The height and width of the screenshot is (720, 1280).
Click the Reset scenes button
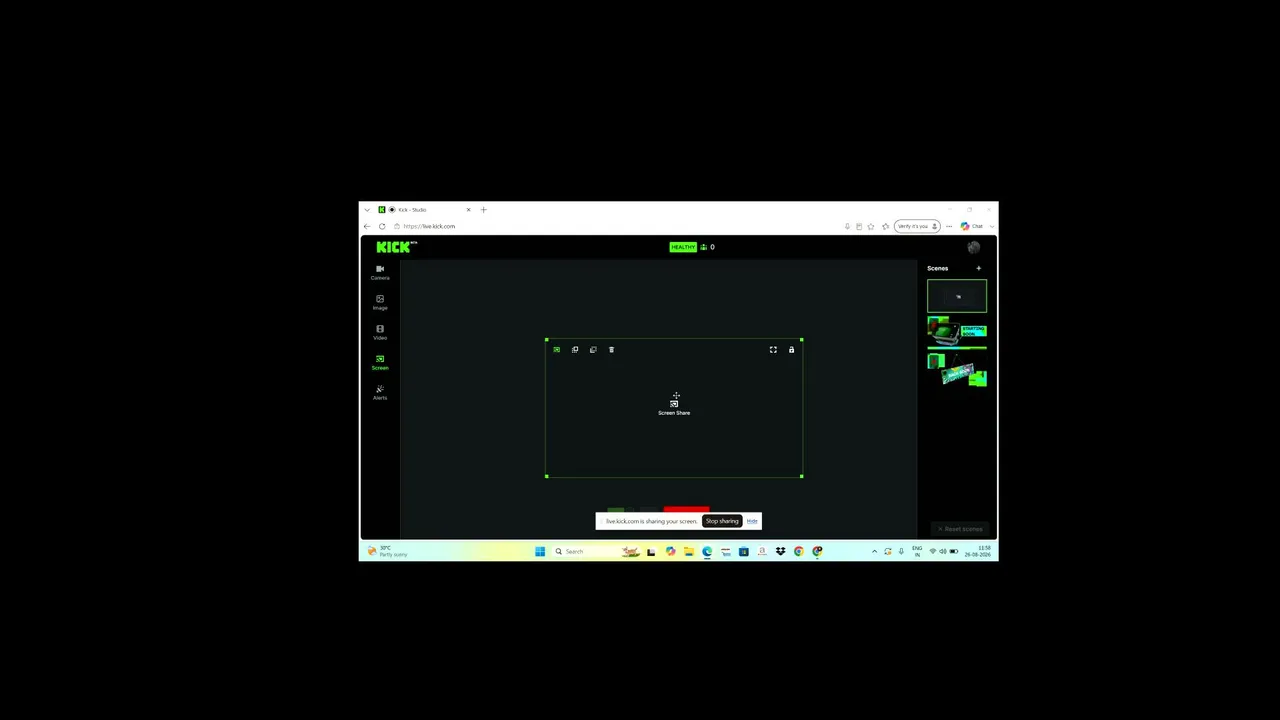tap(960, 529)
